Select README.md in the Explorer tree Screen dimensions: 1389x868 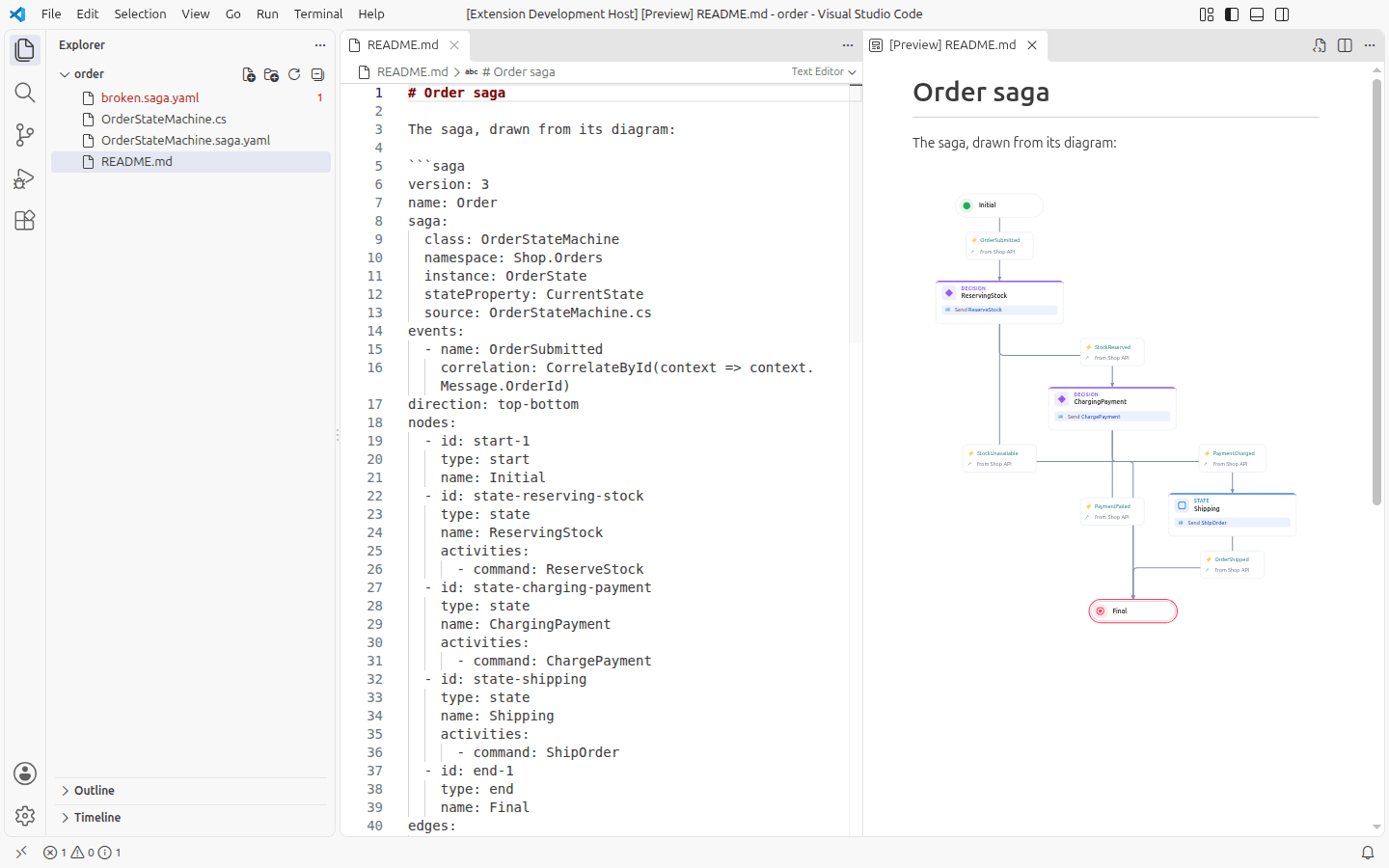click(x=191, y=162)
